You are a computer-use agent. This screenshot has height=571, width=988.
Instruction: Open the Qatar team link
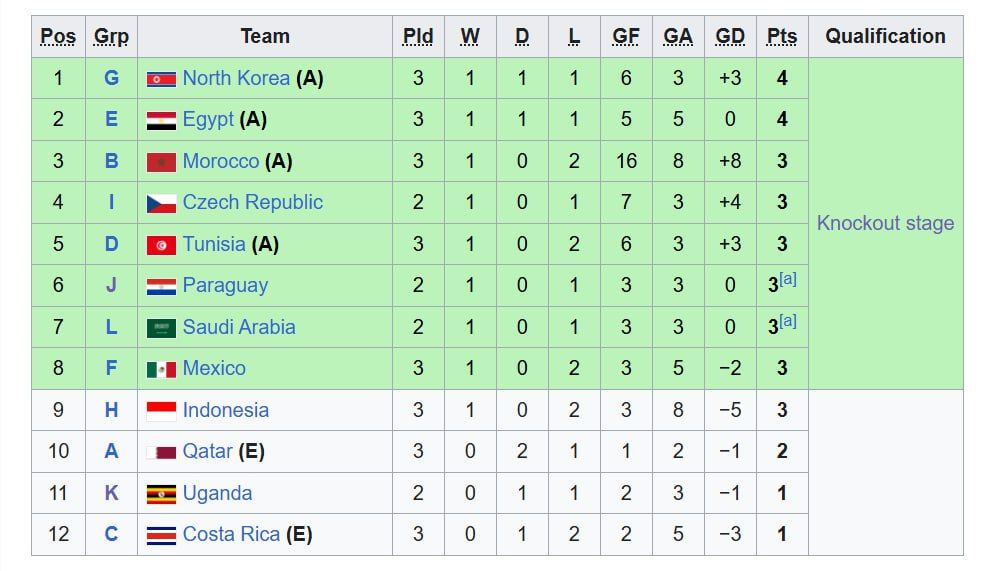pos(207,451)
